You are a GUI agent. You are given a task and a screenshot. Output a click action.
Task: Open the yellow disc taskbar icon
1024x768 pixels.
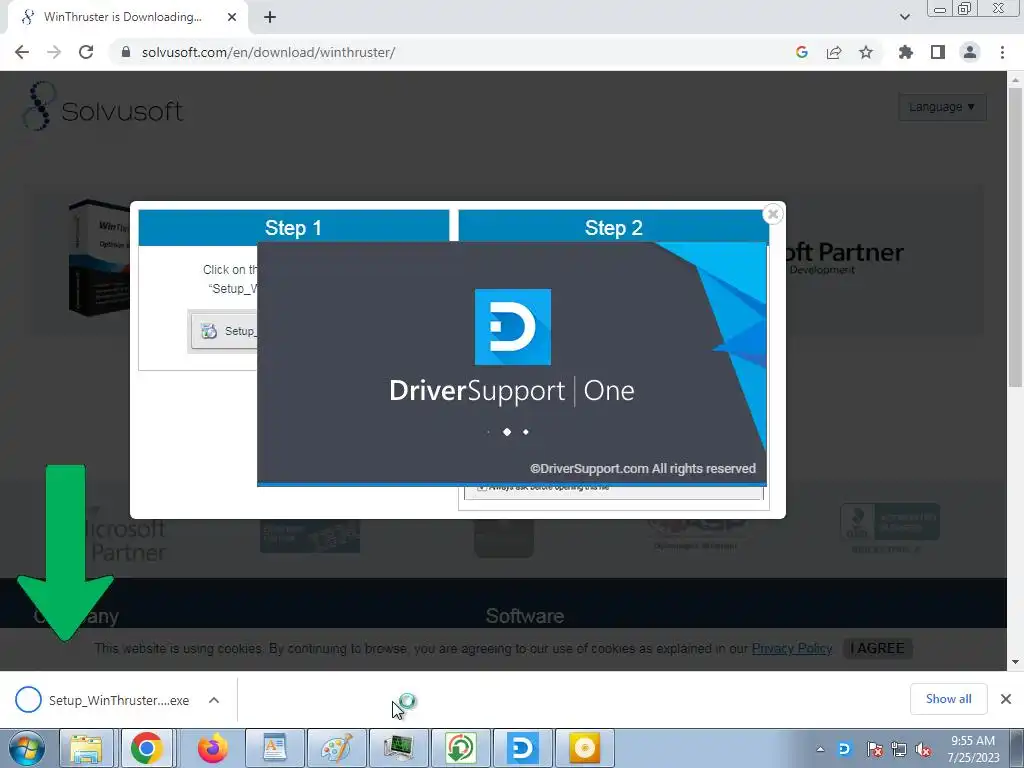pos(584,748)
